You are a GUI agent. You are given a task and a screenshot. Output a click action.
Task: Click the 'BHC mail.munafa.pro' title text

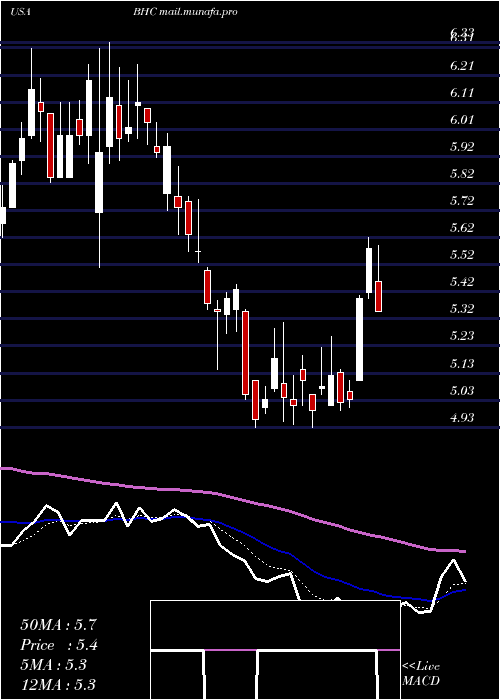185,12
